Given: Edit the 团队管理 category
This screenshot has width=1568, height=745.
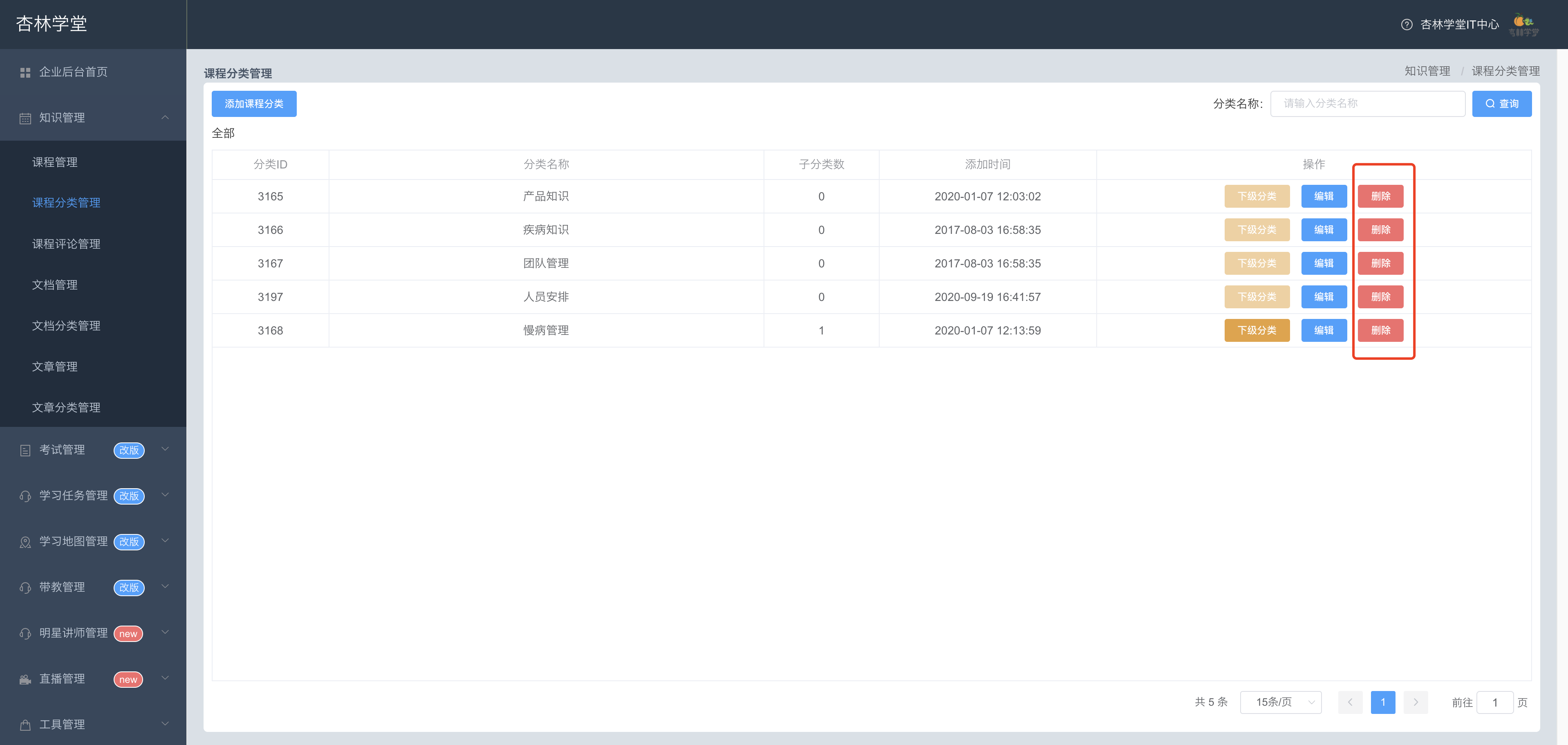Looking at the screenshot, I should [1324, 263].
